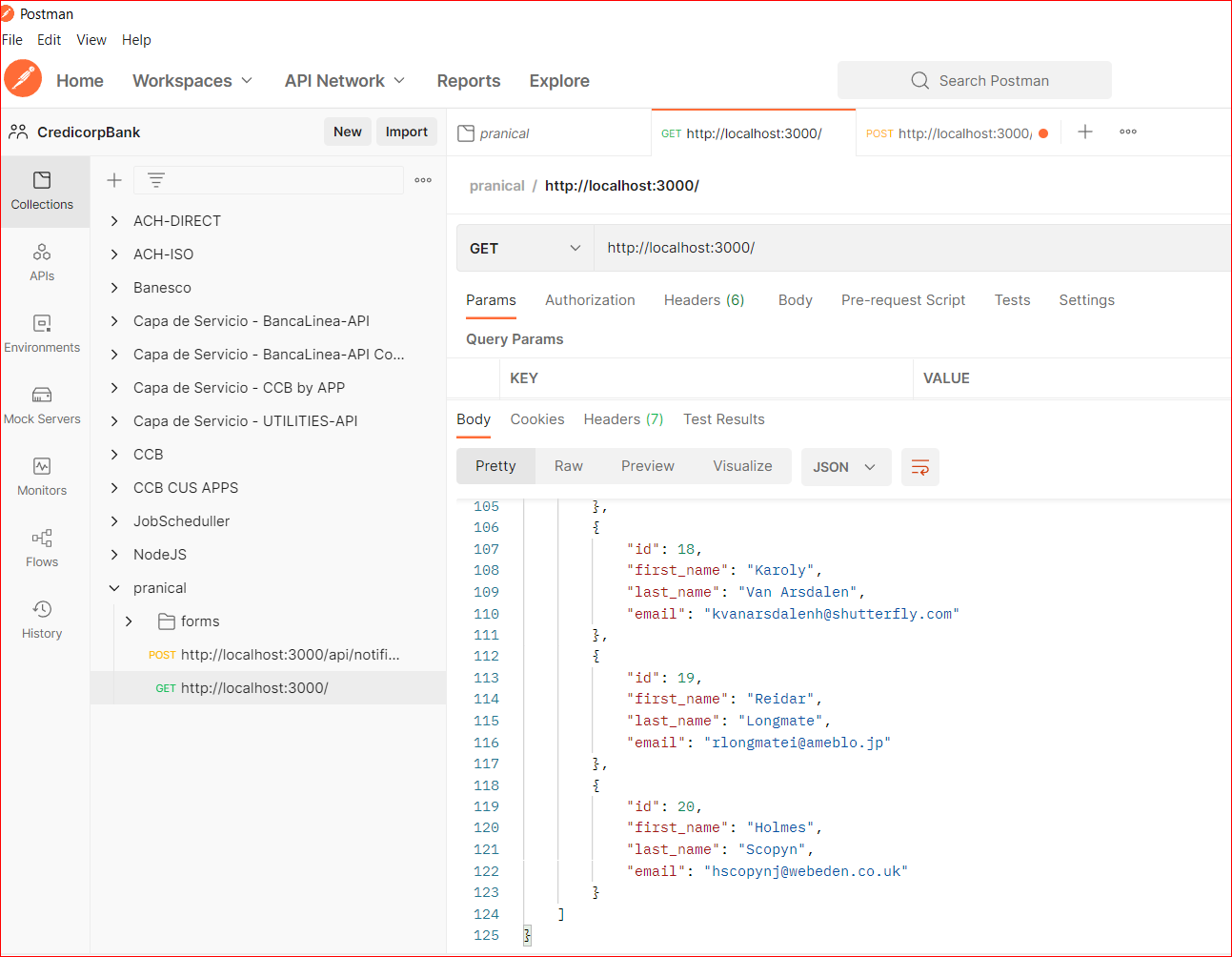This screenshot has width=1232, height=957.
Task: Select the Preview response view
Action: [x=648, y=466]
